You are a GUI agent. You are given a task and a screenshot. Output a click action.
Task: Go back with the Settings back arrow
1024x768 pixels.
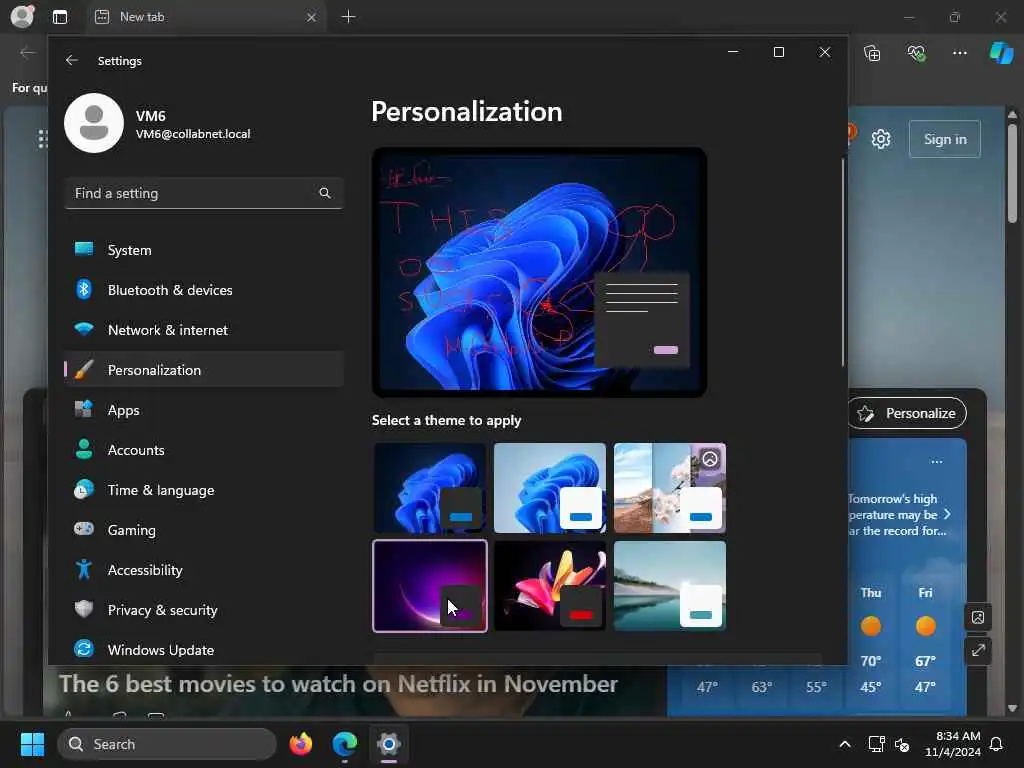pos(72,60)
